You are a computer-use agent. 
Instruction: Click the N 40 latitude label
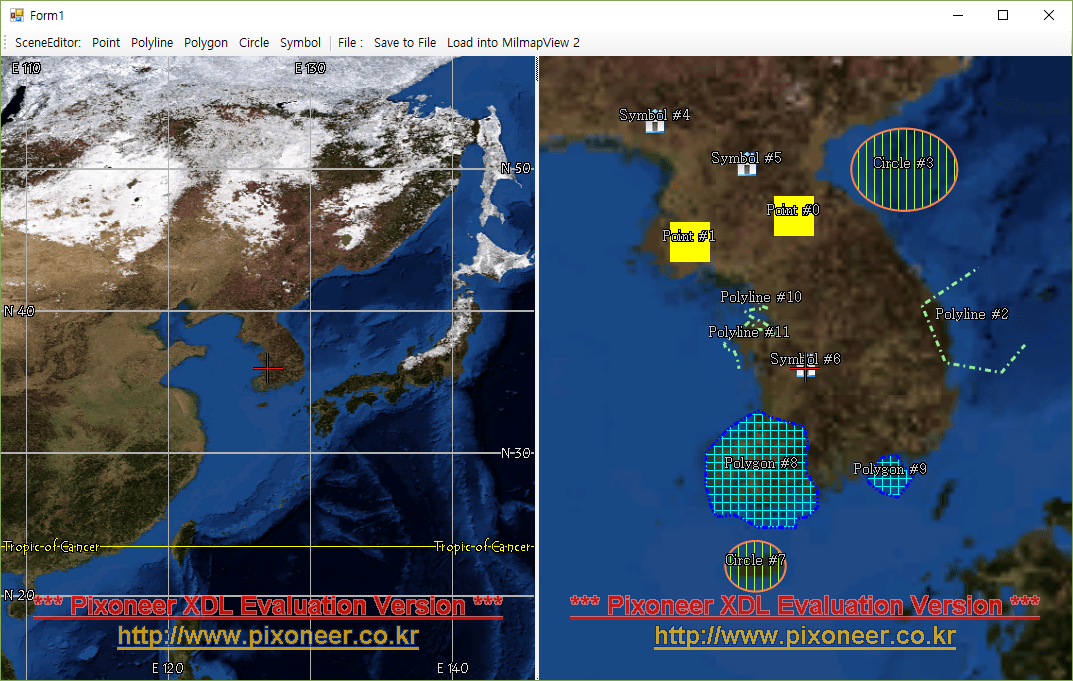coord(19,311)
